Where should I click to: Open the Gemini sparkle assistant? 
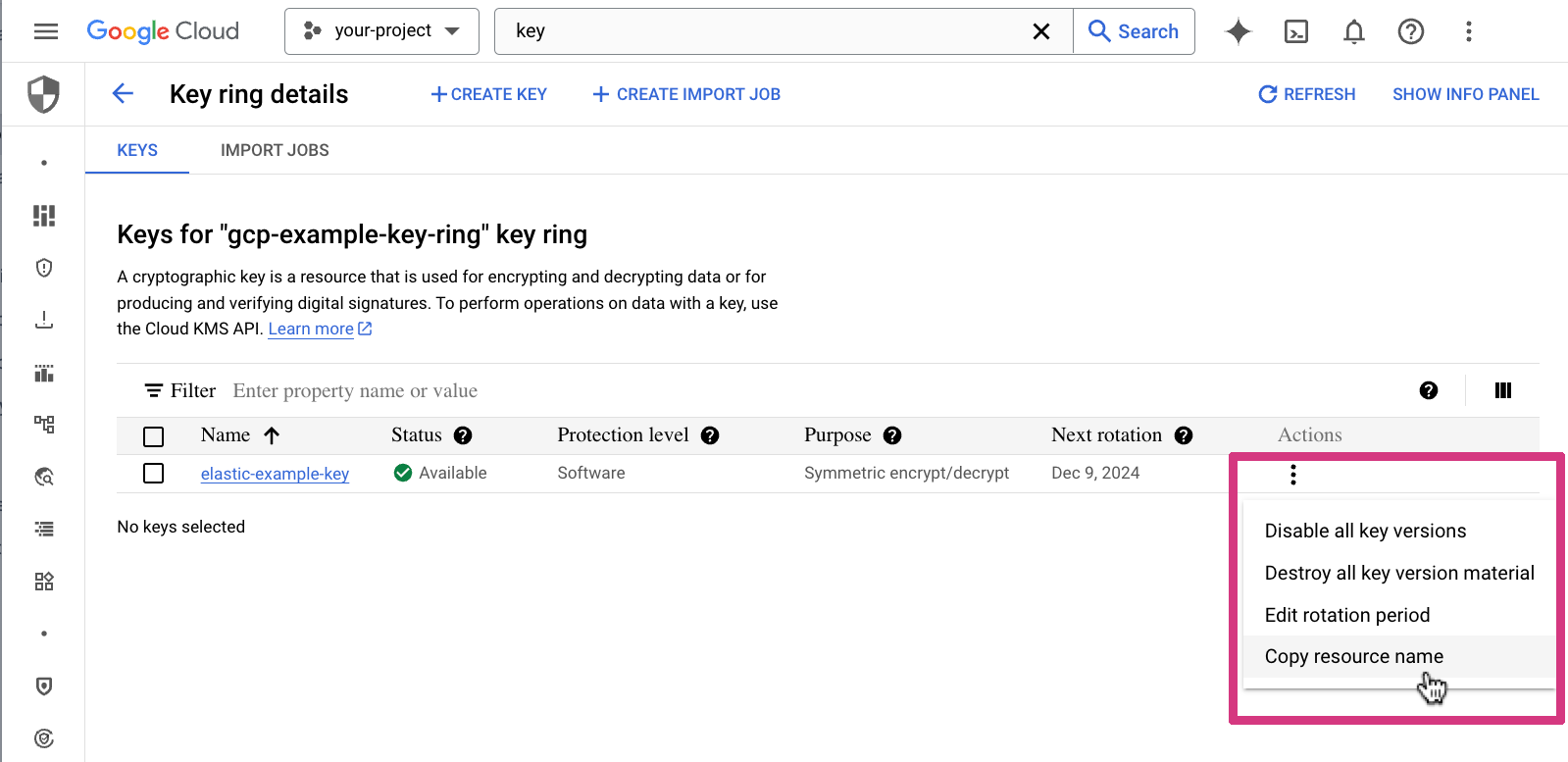tap(1239, 31)
